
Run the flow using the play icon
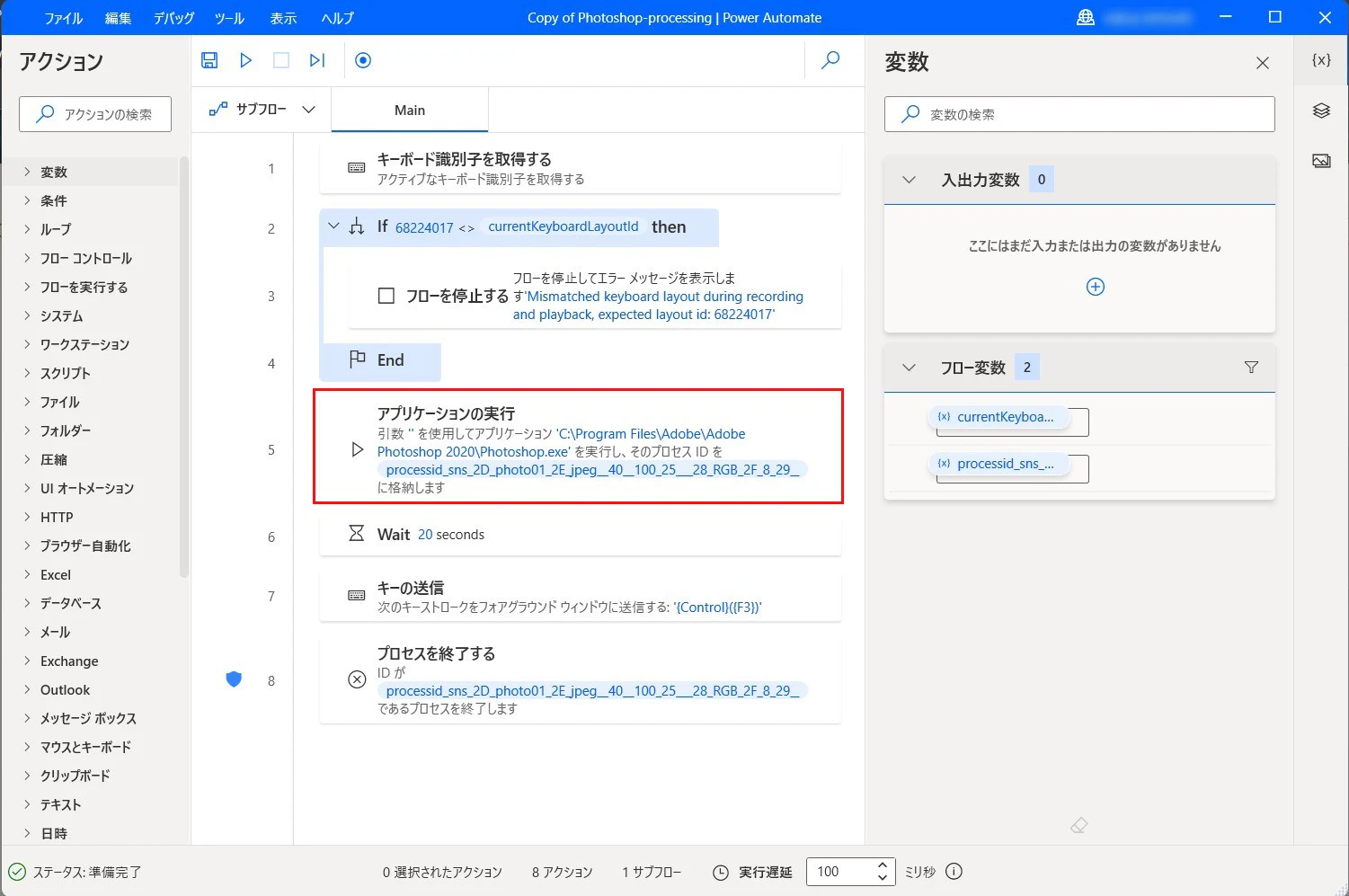point(245,60)
